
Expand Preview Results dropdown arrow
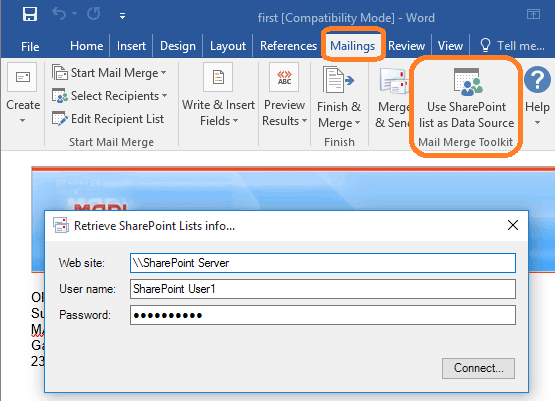click(x=304, y=121)
